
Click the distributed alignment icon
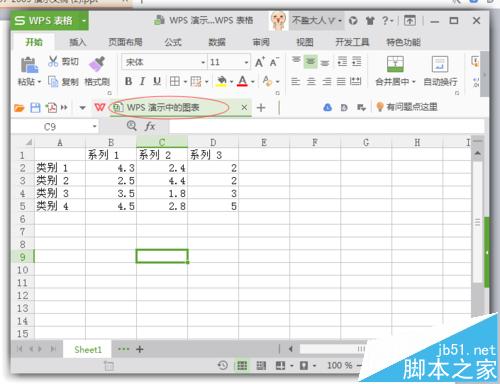(356, 81)
